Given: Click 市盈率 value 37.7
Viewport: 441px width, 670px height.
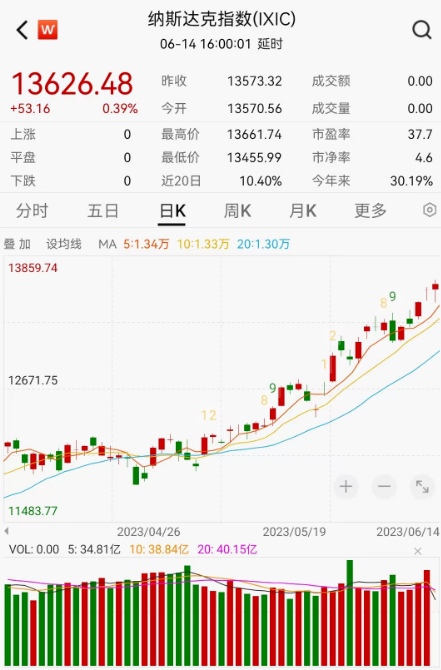Looking at the screenshot, I should click(x=420, y=135).
